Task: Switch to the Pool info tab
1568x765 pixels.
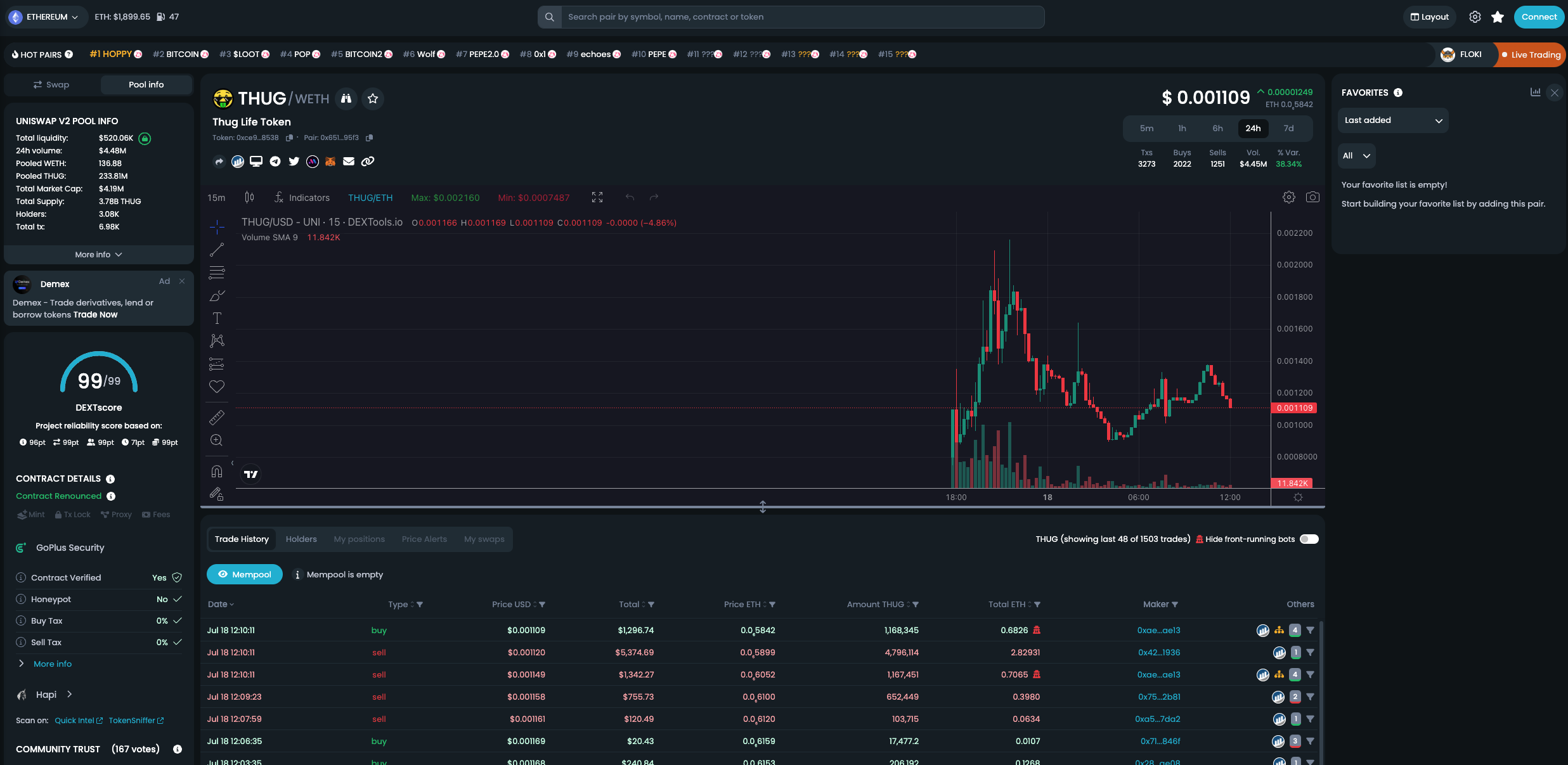Action: pos(146,85)
